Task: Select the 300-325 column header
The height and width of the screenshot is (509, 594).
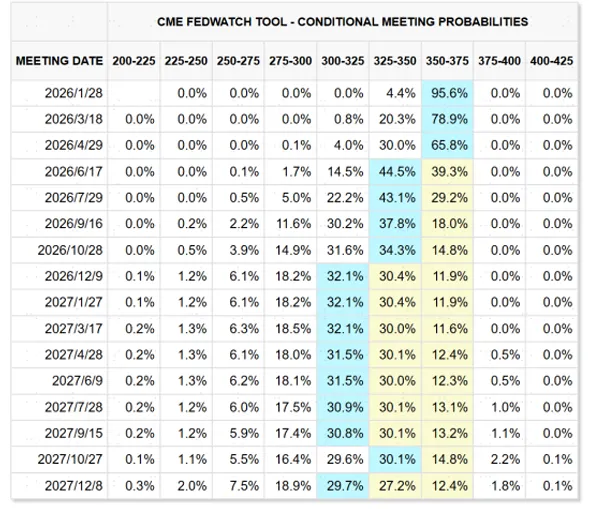Action: 343,61
